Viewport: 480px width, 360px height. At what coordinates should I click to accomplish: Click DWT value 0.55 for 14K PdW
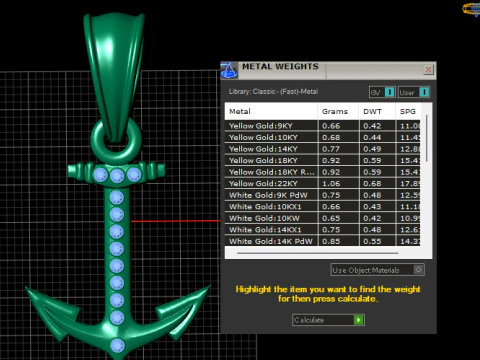(372, 241)
